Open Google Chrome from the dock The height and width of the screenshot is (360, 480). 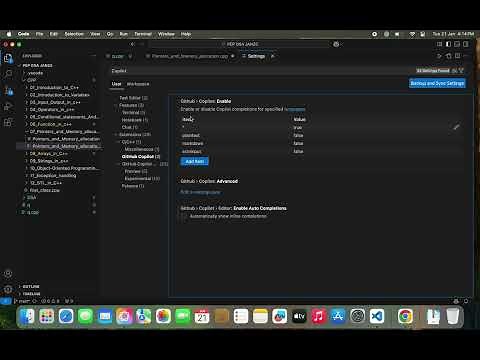(405, 316)
